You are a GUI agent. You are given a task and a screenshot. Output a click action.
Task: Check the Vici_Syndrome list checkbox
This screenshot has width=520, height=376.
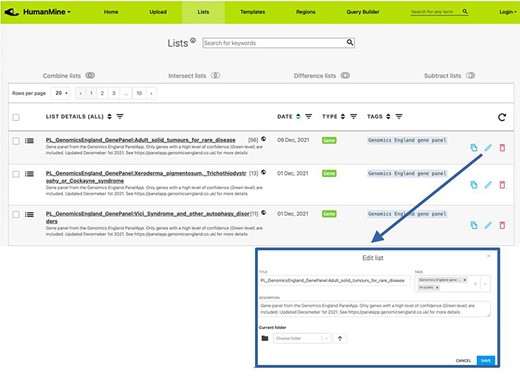click(x=16, y=215)
